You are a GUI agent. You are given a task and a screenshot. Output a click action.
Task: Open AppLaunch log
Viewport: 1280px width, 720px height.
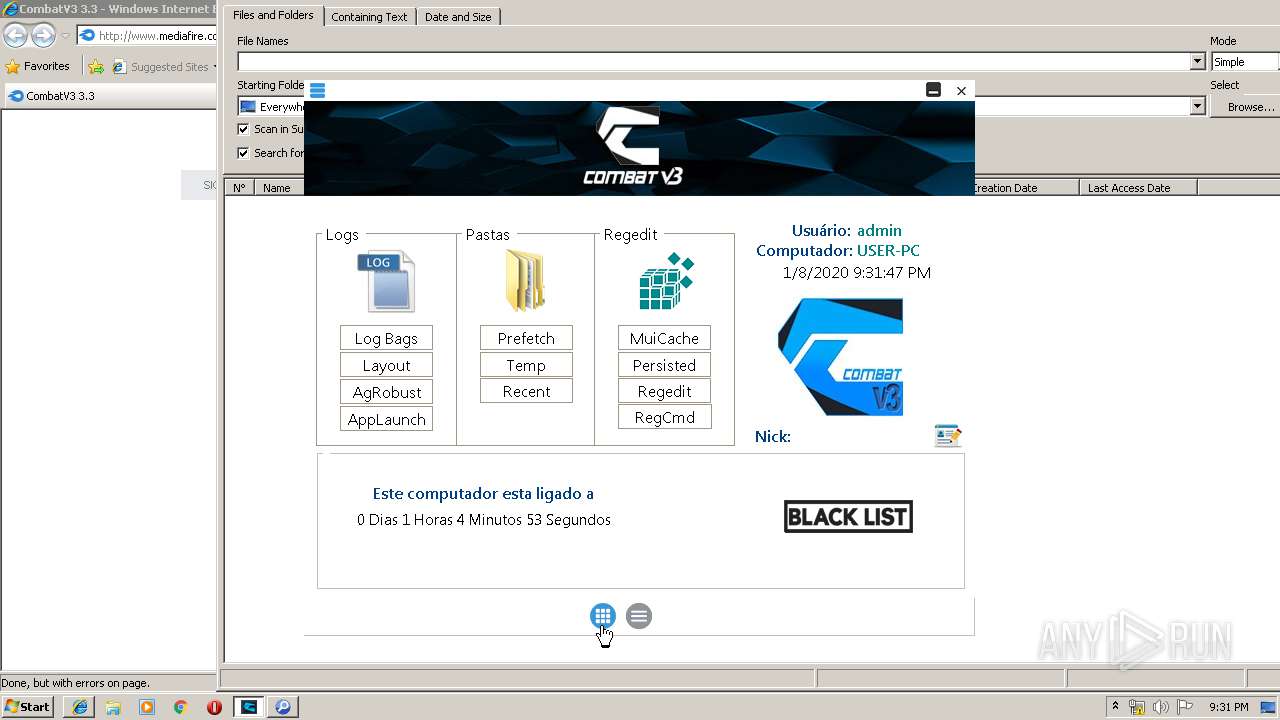click(386, 419)
